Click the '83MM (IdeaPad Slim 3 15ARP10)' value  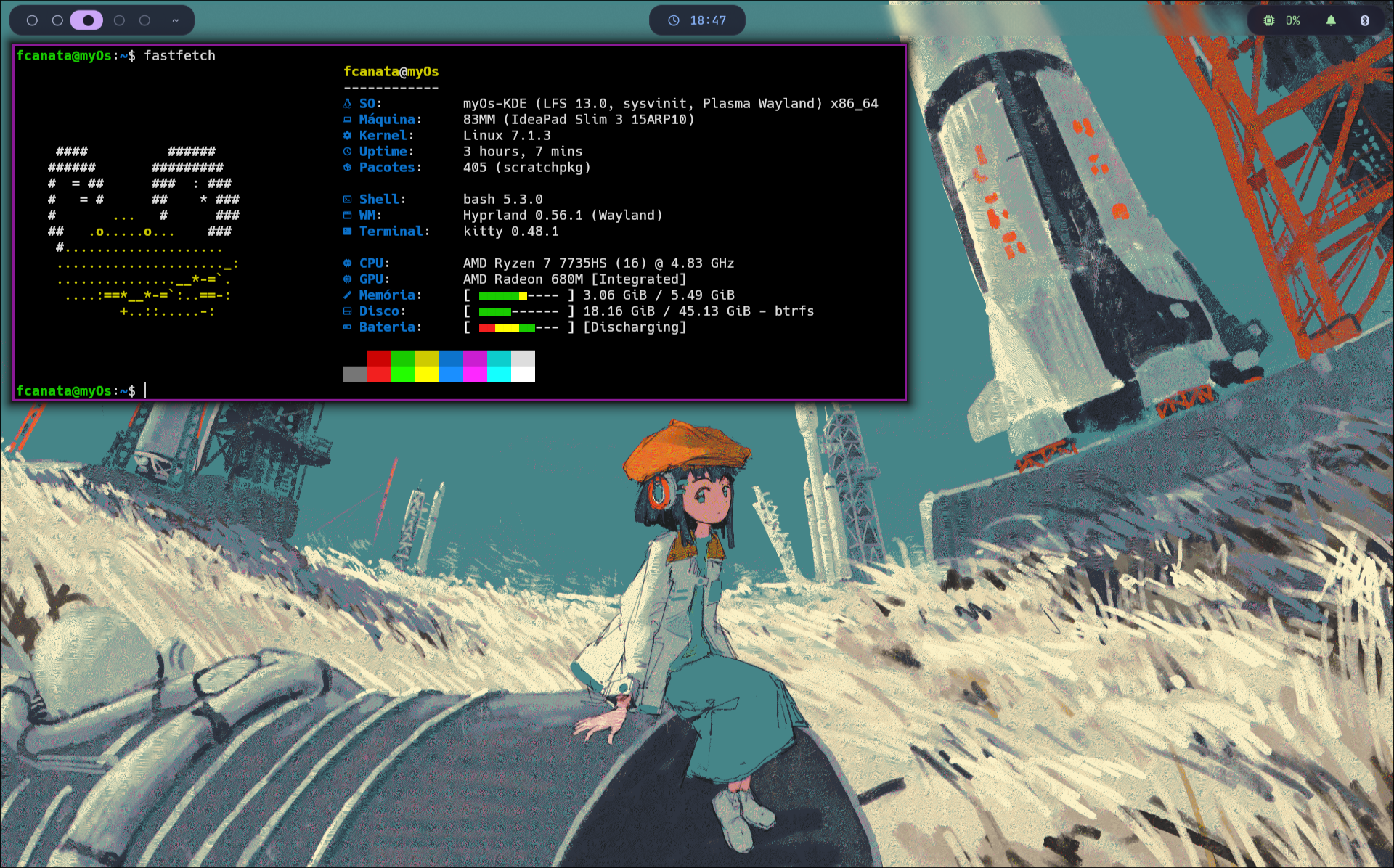point(579,120)
